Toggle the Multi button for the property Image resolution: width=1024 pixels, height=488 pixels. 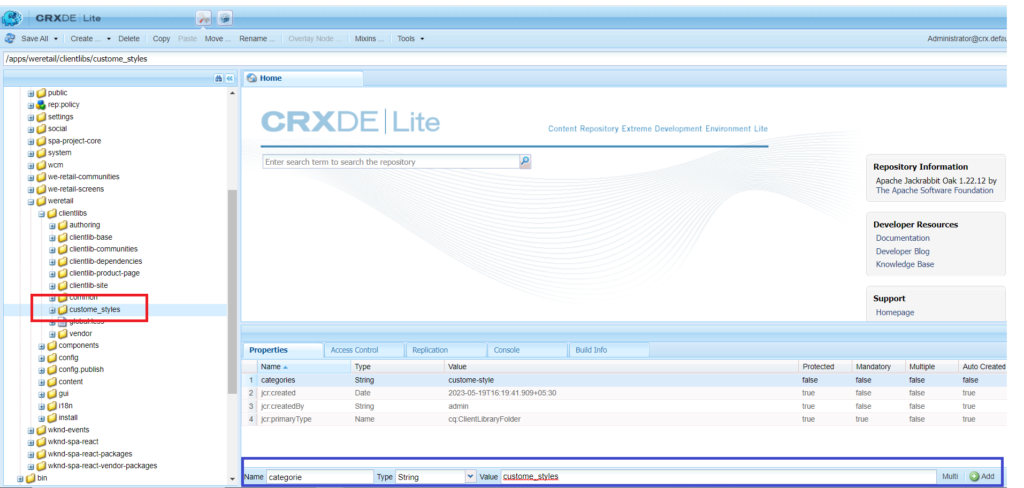tap(950, 477)
